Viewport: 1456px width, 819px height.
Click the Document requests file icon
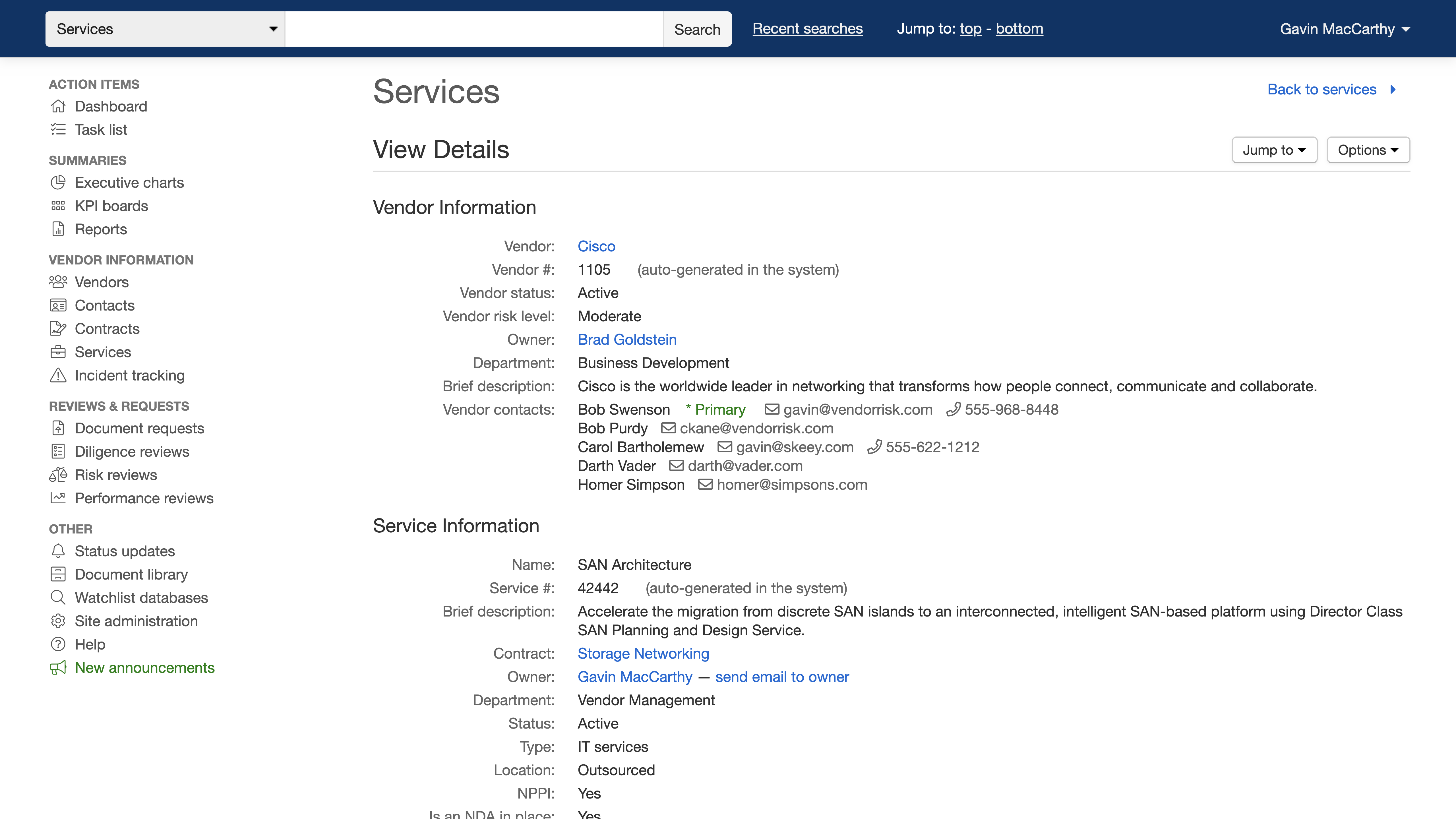point(58,428)
